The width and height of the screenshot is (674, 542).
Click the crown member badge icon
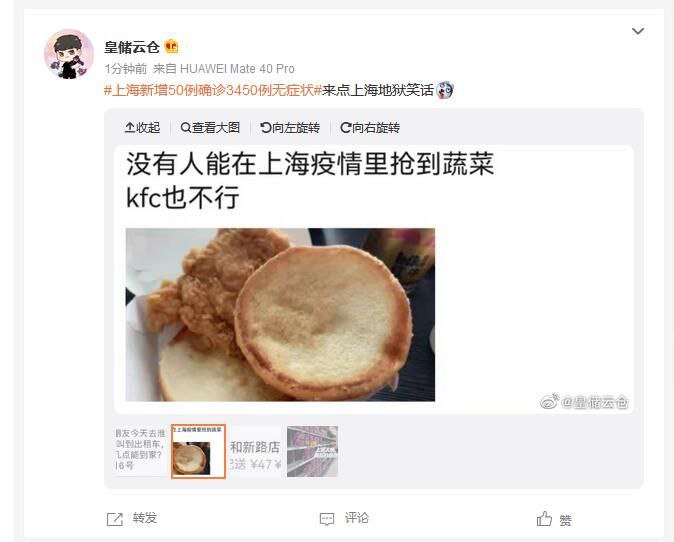[172, 46]
